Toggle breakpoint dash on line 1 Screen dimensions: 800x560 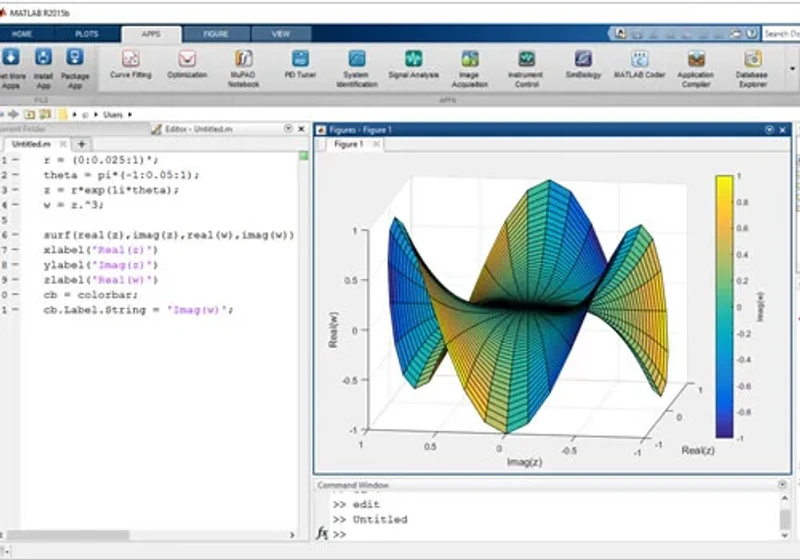click(x=15, y=160)
